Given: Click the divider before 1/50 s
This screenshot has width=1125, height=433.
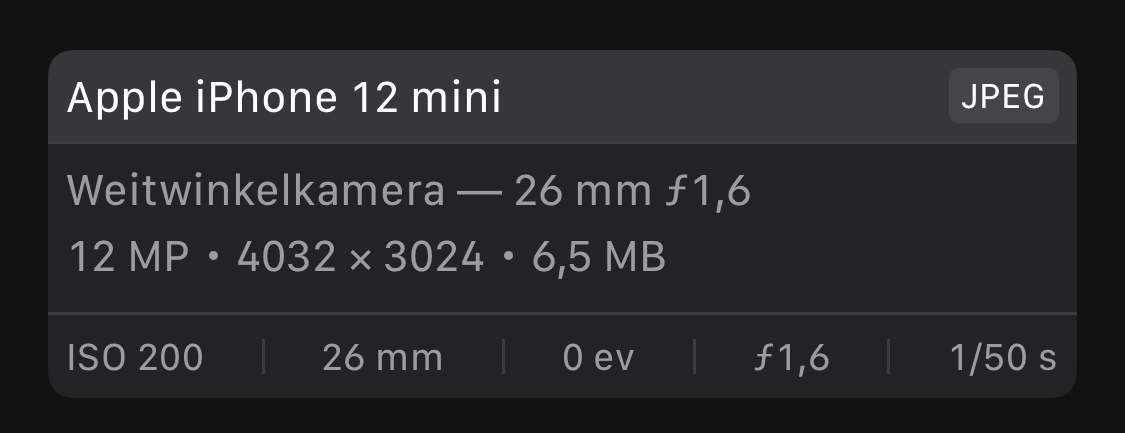Looking at the screenshot, I should pos(887,357).
